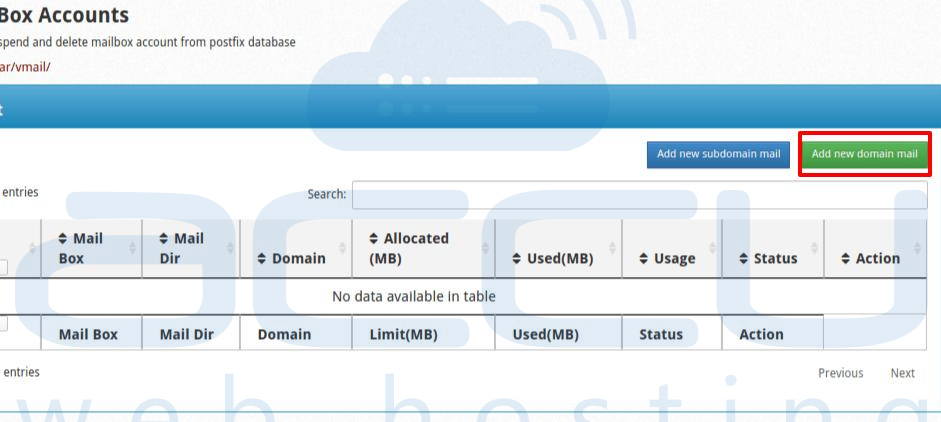This screenshot has height=422, width=941.
Task: Click footer label 'Limit(MB)'
Action: point(403,334)
